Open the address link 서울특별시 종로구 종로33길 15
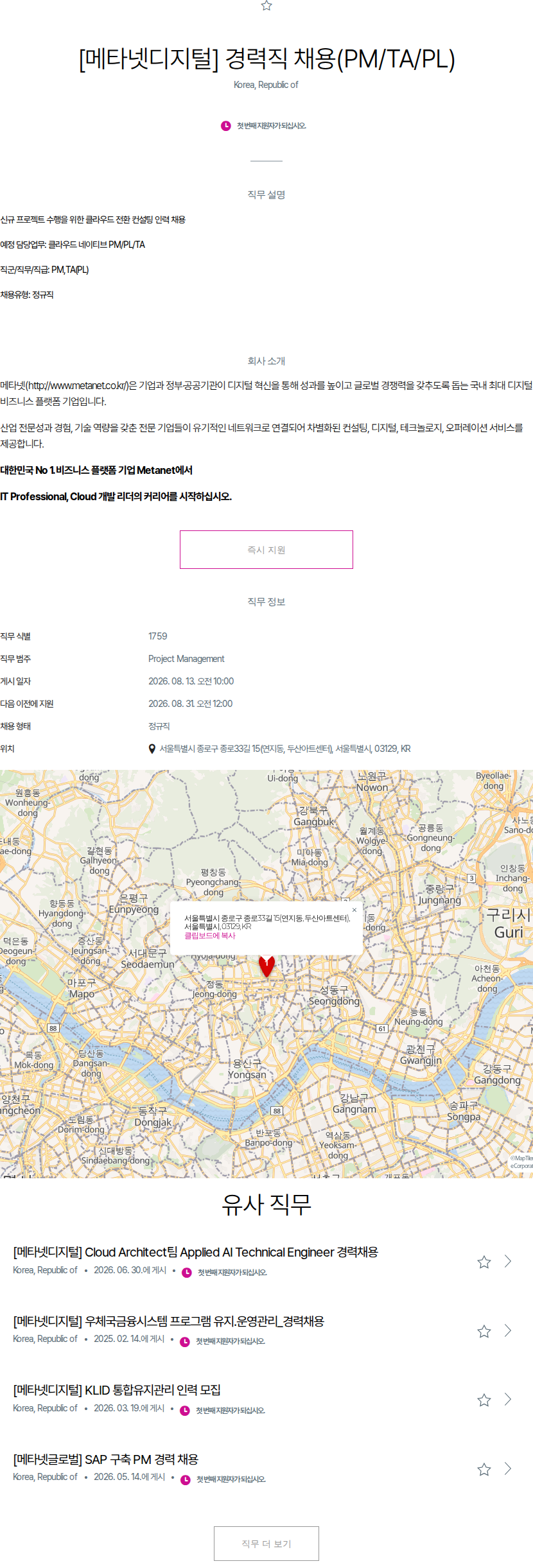Screen dimensions: 533x1568 285,749
